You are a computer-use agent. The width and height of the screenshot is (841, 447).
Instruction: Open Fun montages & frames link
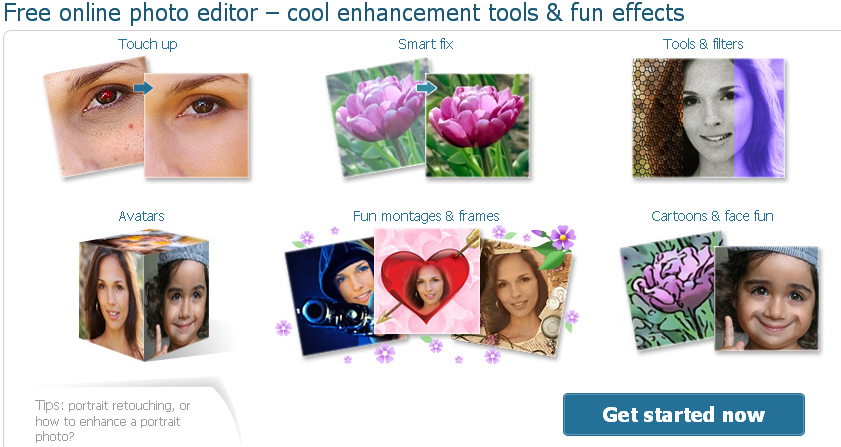[x=426, y=216]
